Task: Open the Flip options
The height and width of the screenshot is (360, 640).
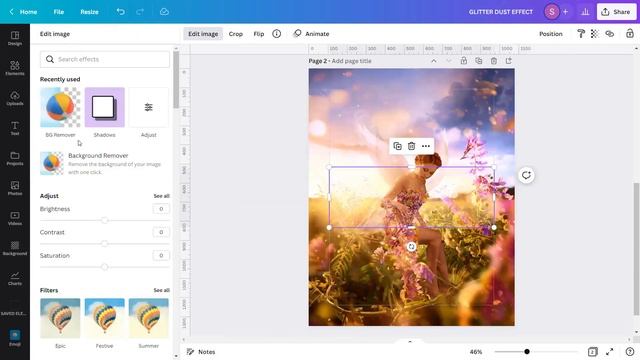Action: pyautogui.click(x=259, y=34)
